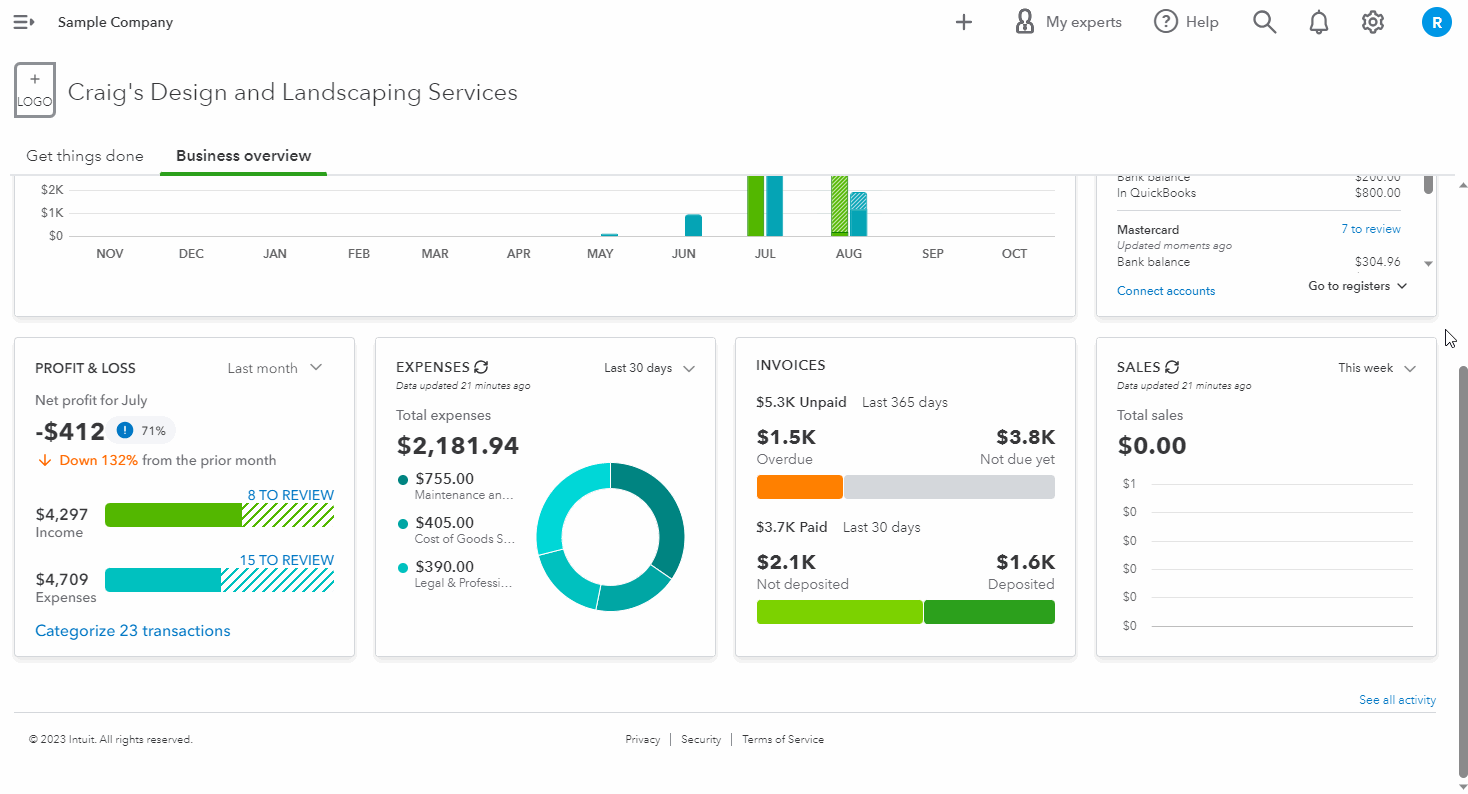This screenshot has width=1468, height=794.
Task: Click the blue alert icon beside -$412
Action: coord(124,431)
